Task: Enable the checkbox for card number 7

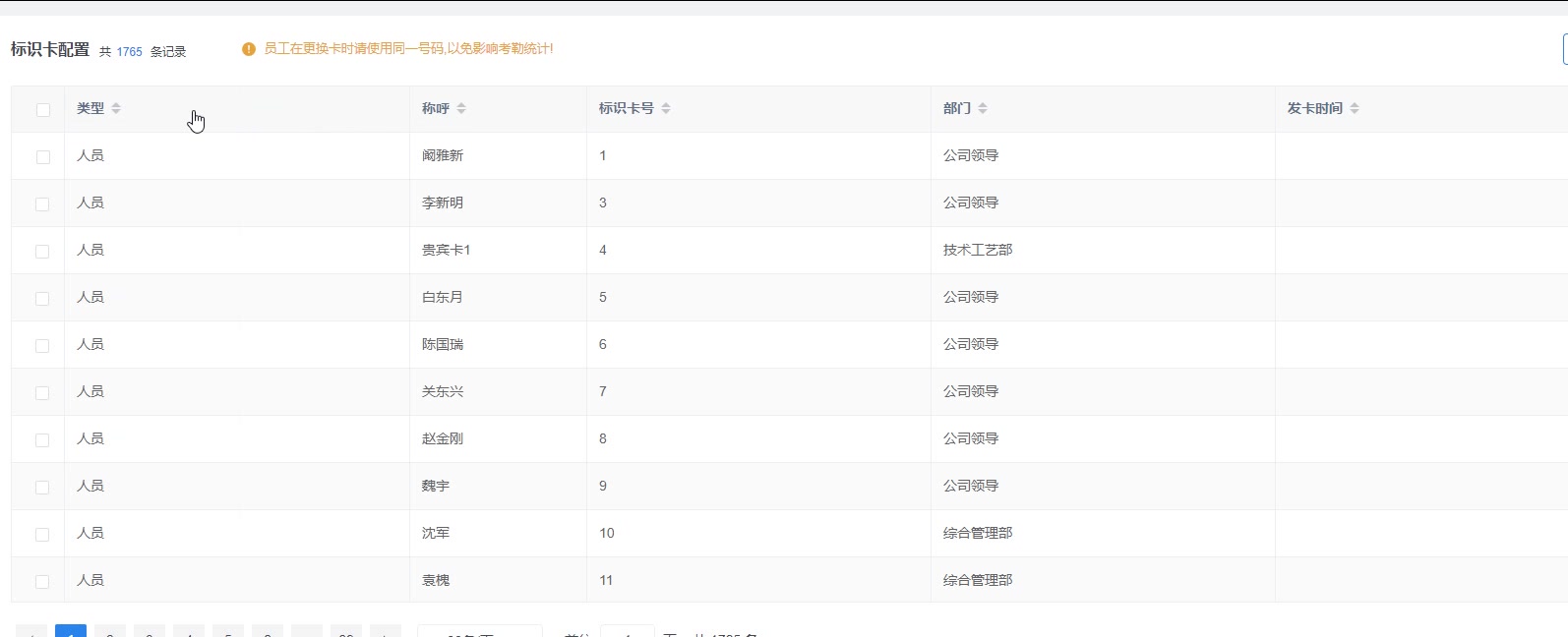Action: [x=43, y=393]
